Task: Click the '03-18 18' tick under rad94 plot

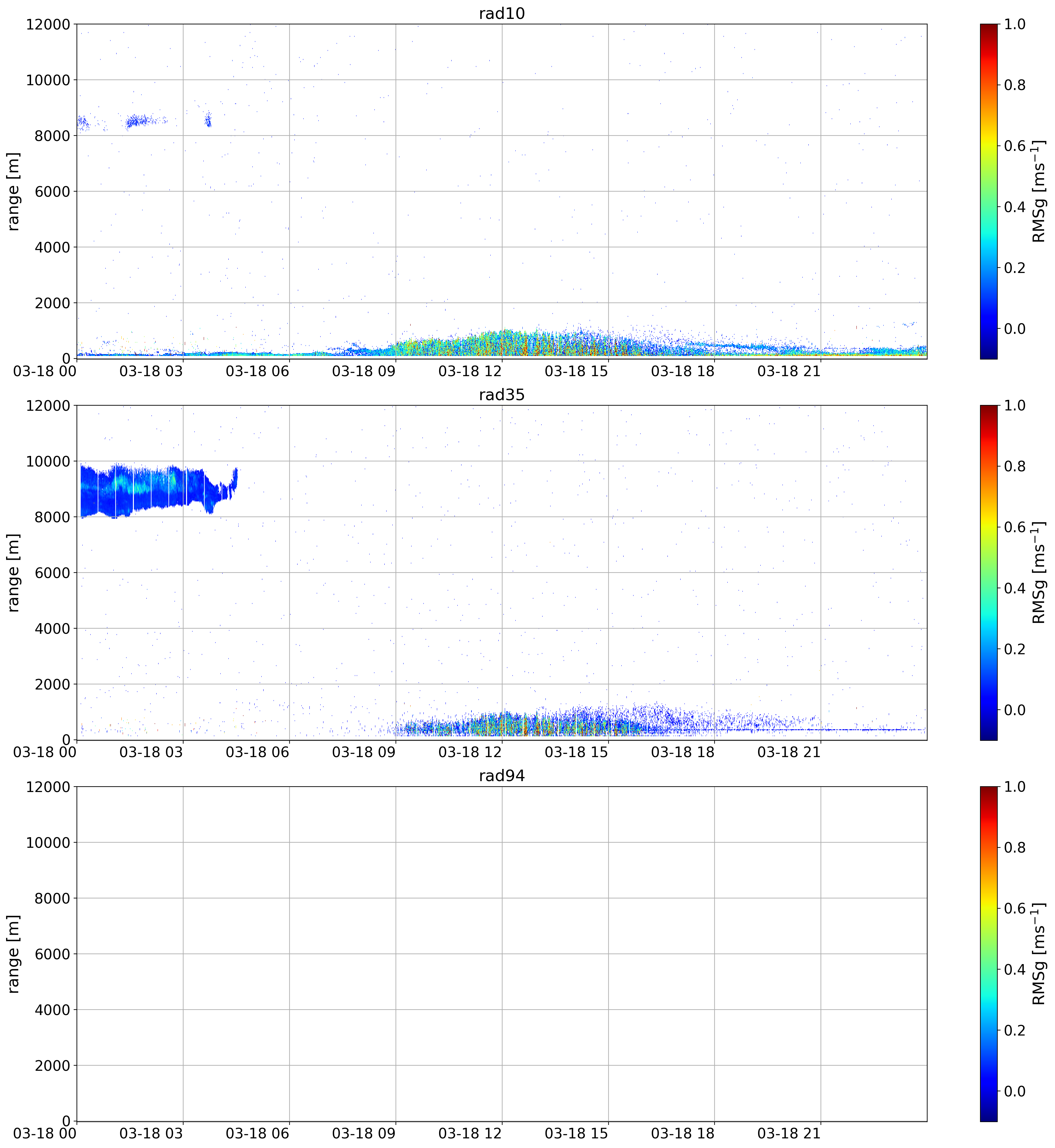Action: 683,1134
